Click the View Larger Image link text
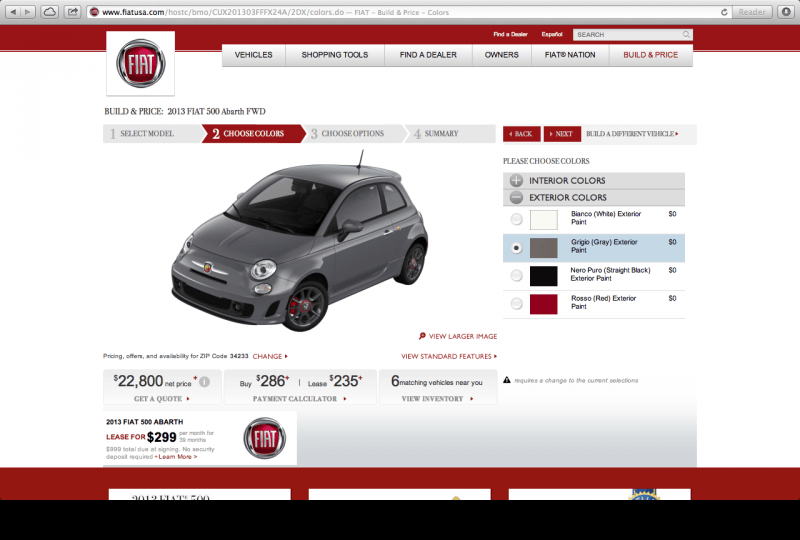800x540 pixels. click(x=463, y=336)
